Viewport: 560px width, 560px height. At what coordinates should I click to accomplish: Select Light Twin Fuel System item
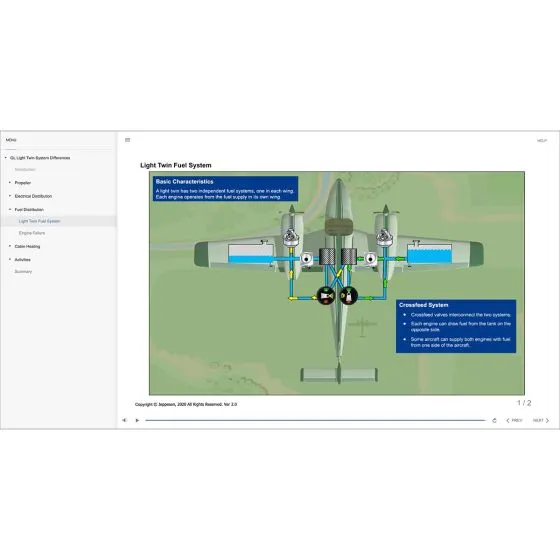pyautogui.click(x=59, y=221)
